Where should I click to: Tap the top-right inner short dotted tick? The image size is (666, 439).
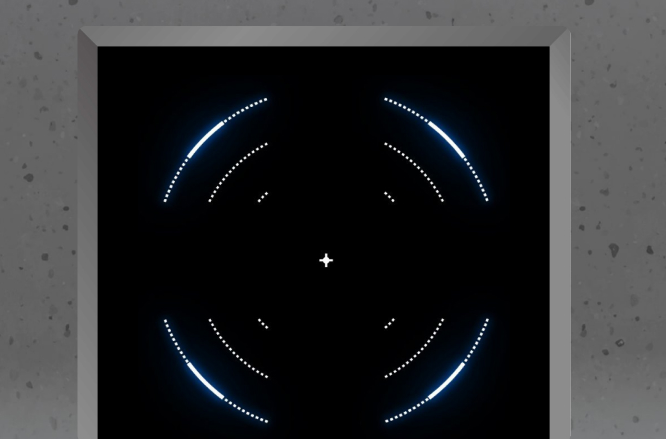pyautogui.click(x=389, y=197)
